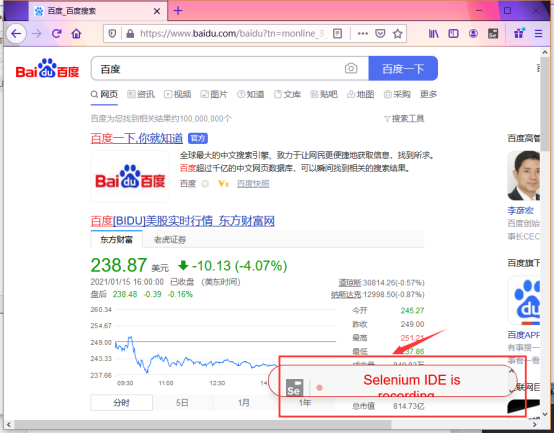Image resolution: width=554 pixels, height=433 pixels.
Task: Switch to 图片 search category
Action: pos(214,94)
